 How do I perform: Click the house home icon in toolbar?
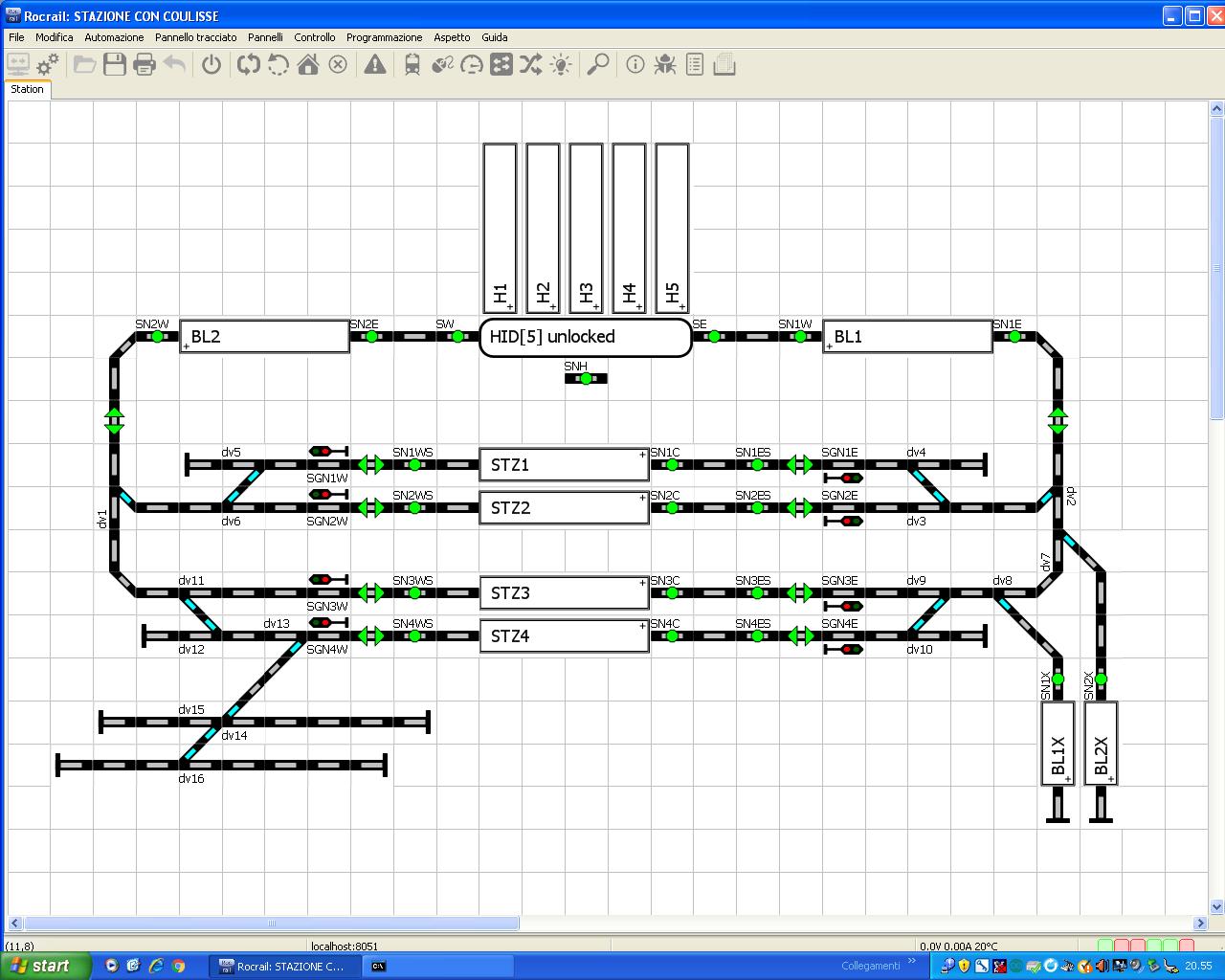pos(308,64)
